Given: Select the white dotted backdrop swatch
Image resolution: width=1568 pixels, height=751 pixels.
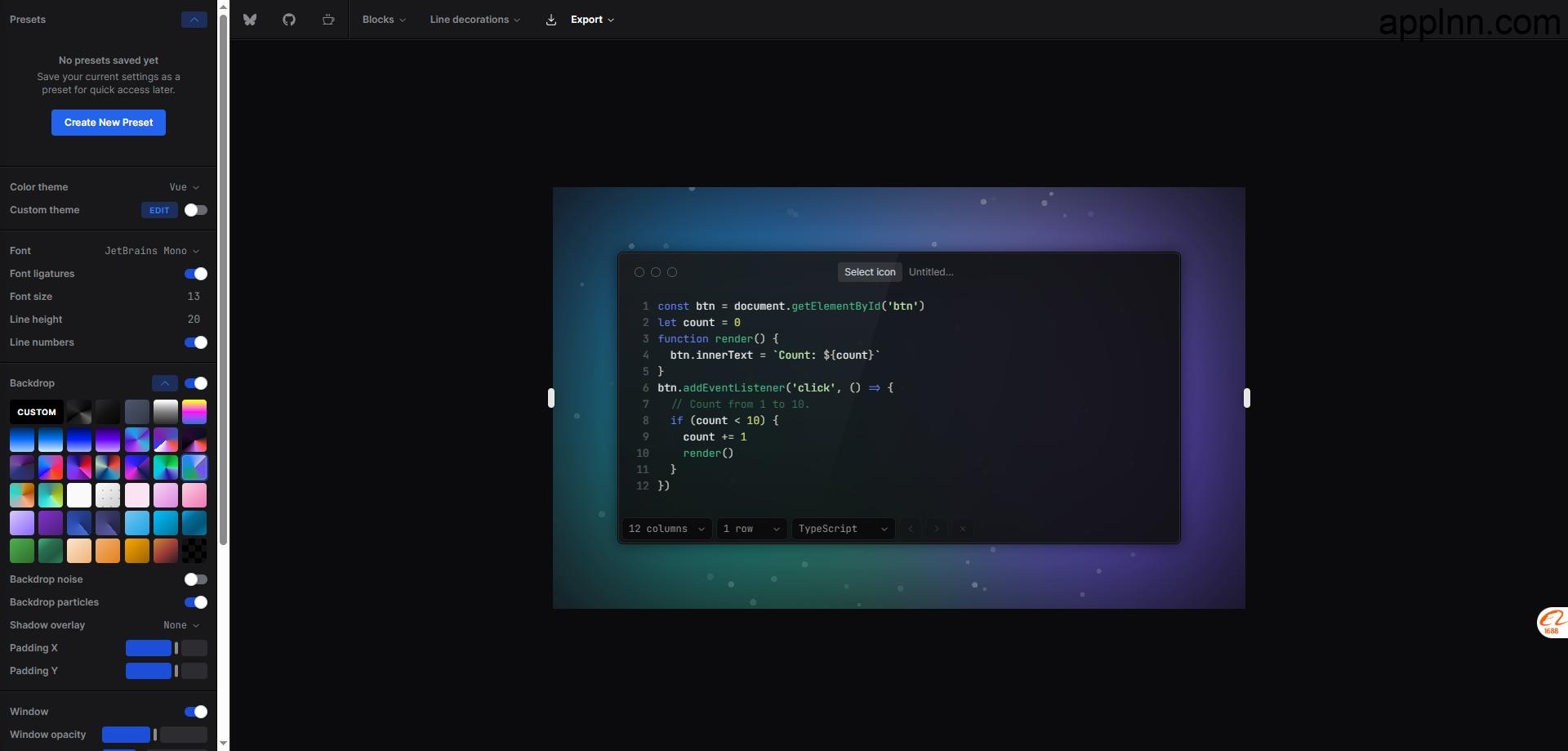Looking at the screenshot, I should (108, 495).
